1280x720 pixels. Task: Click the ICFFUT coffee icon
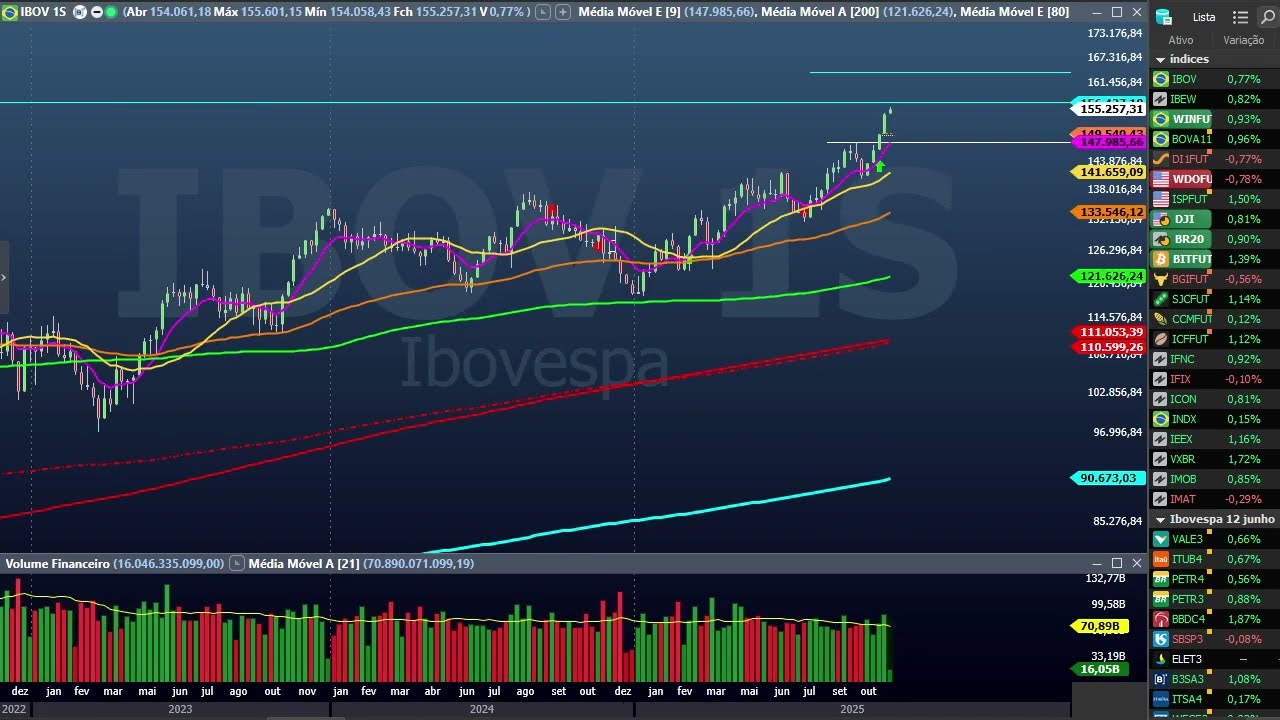pyautogui.click(x=1161, y=339)
